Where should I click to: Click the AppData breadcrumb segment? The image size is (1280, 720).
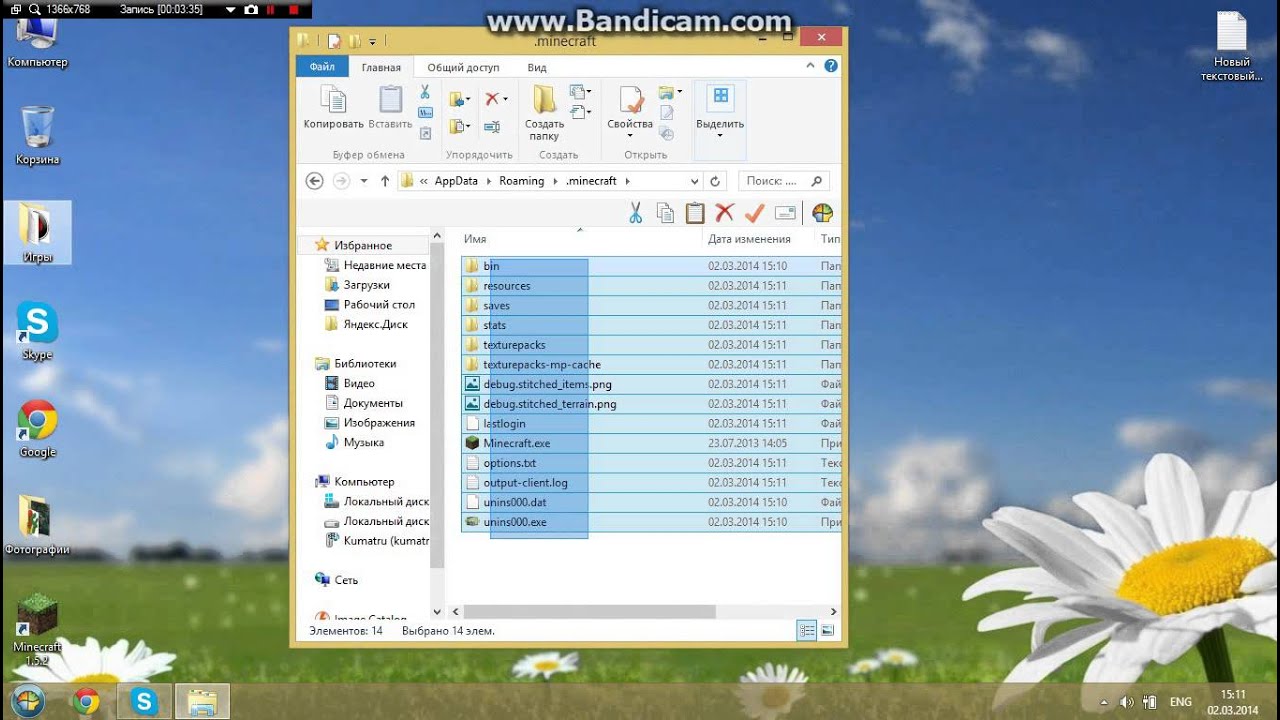456,181
